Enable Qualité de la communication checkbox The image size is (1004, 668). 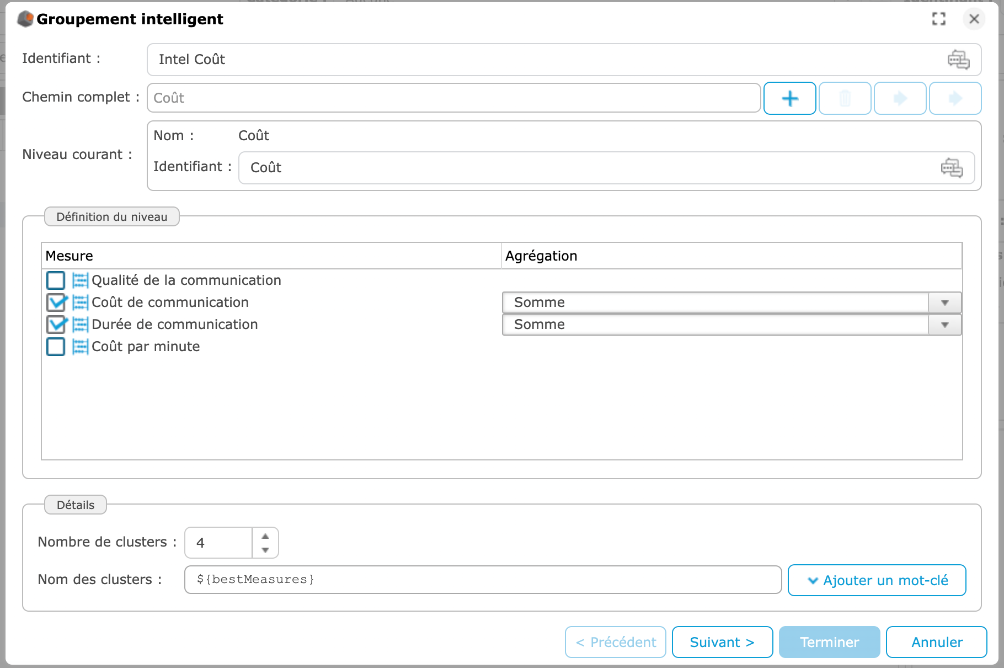pos(56,280)
